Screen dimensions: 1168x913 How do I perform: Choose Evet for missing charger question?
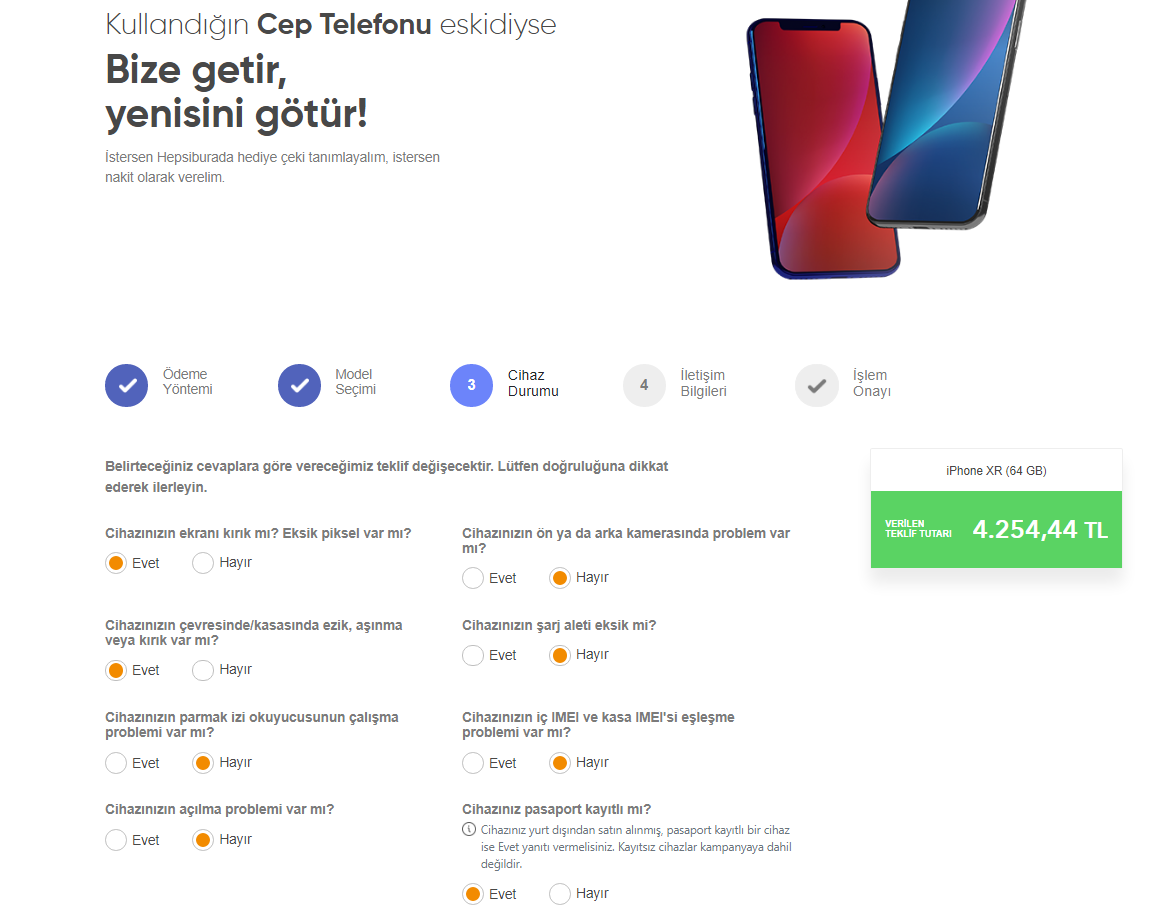473,655
